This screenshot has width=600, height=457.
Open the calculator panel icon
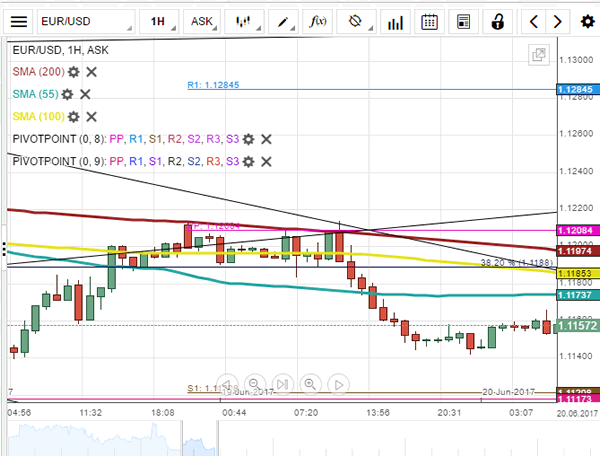click(463, 21)
